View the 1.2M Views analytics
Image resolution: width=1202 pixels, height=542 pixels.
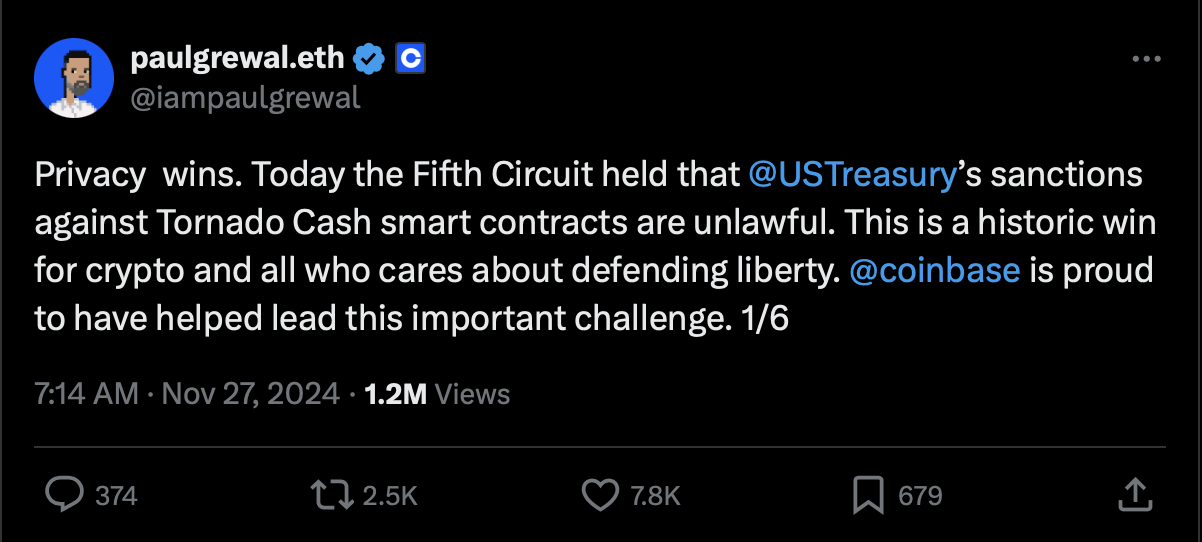coord(437,394)
